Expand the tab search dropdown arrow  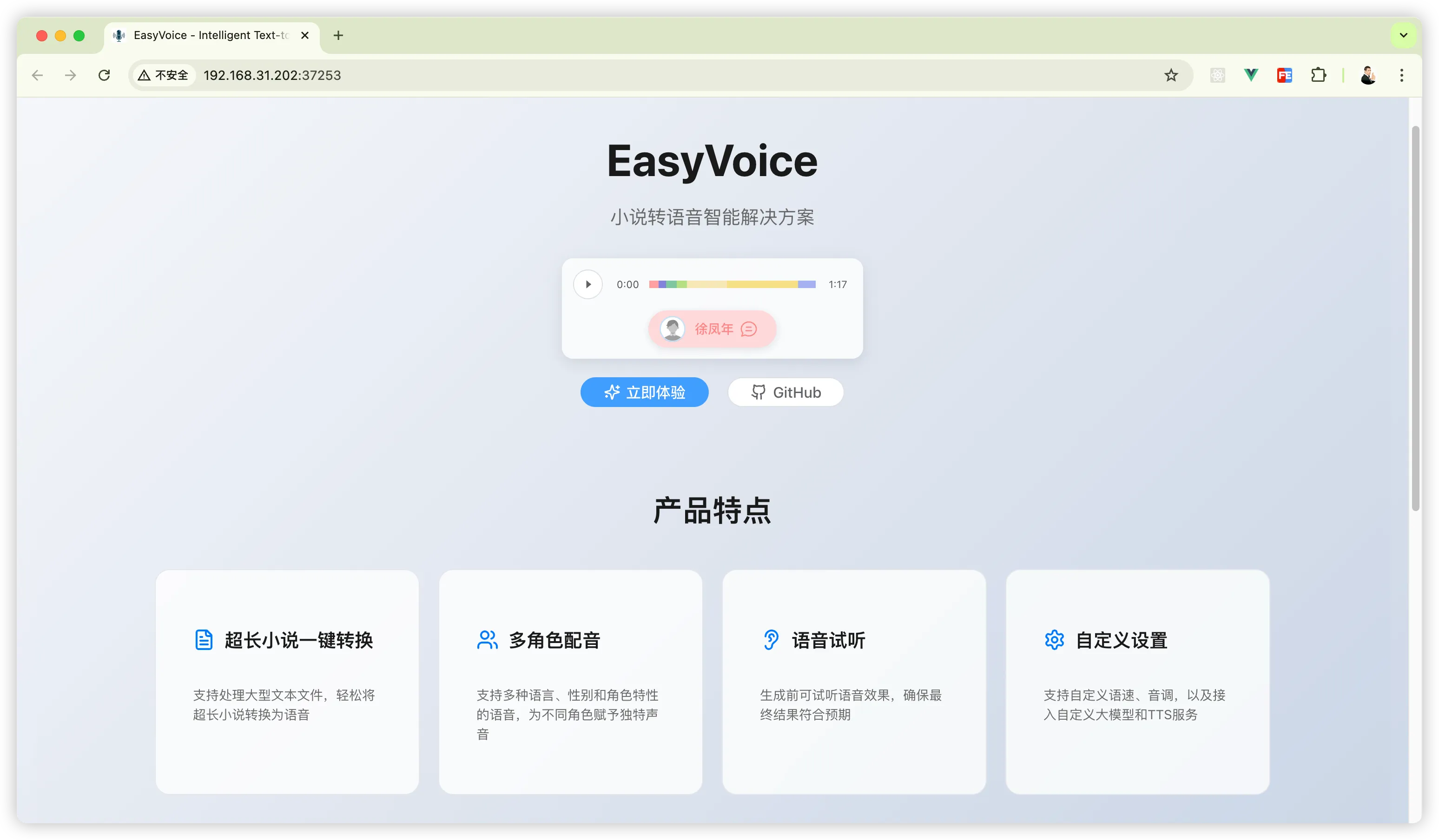click(x=1403, y=35)
